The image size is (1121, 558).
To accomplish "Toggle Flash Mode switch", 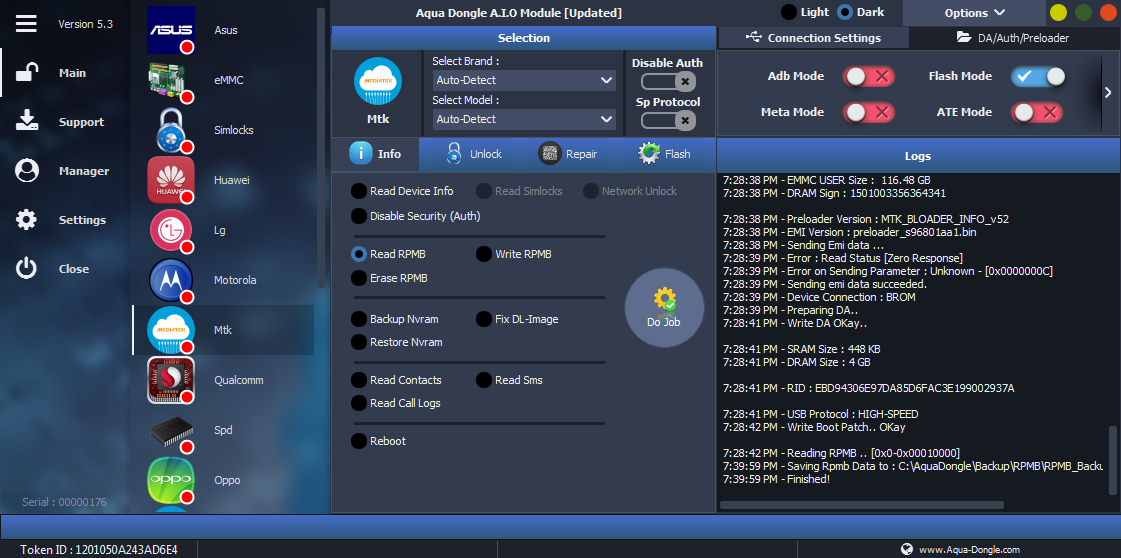I will click(1037, 76).
